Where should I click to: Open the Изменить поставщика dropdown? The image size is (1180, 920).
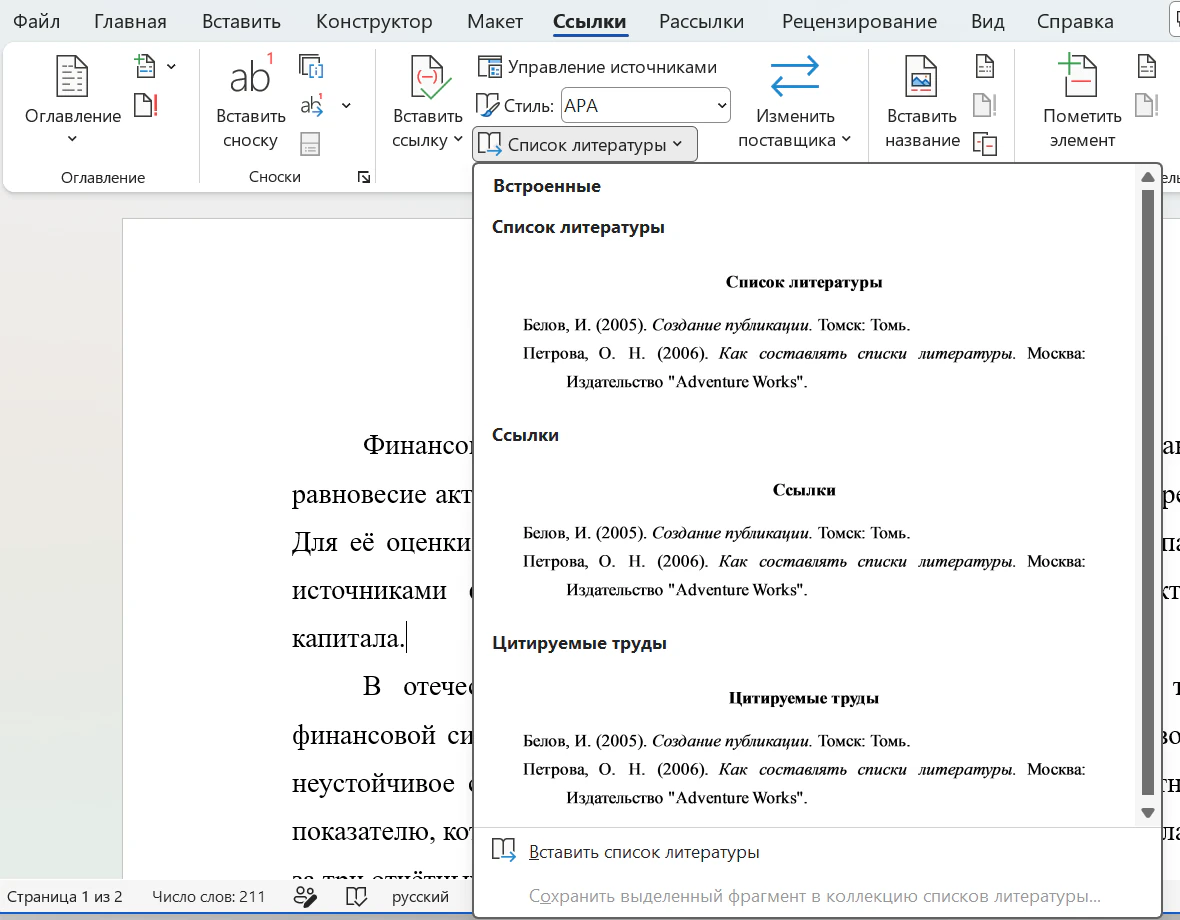pyautogui.click(x=794, y=100)
